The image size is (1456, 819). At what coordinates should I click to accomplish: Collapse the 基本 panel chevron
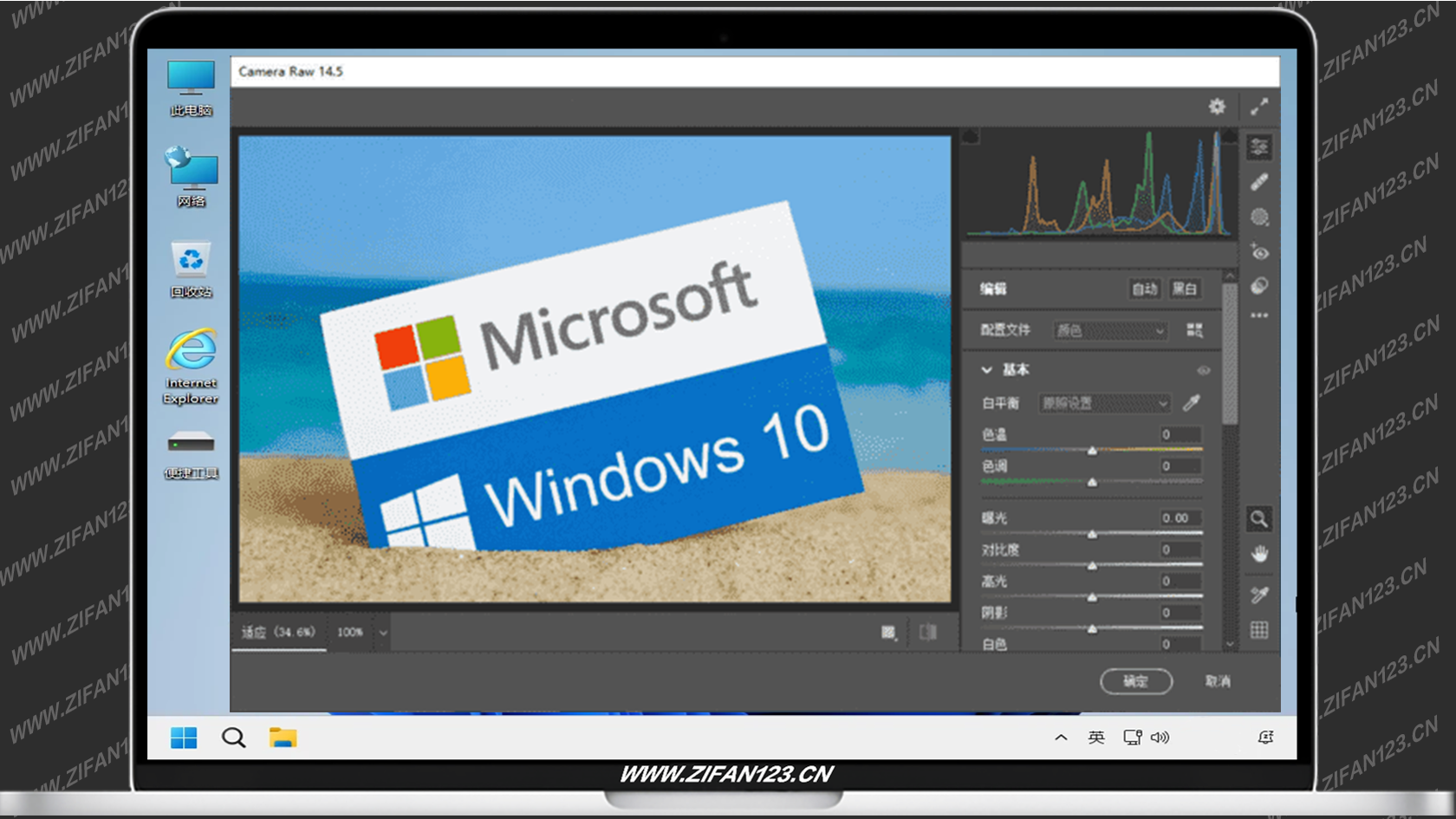pyautogui.click(x=986, y=370)
